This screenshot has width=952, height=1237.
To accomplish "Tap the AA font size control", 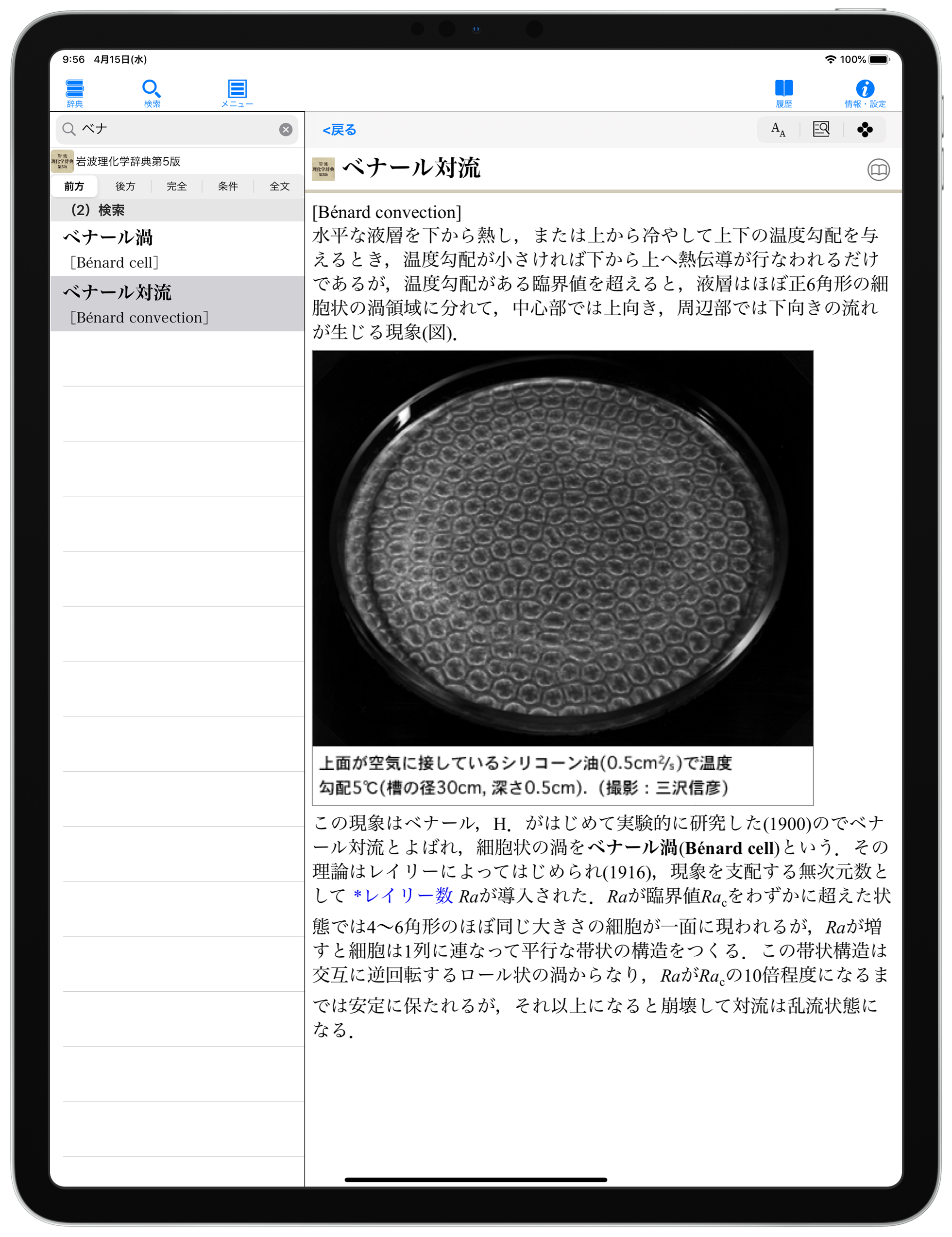I will pyautogui.click(x=777, y=129).
